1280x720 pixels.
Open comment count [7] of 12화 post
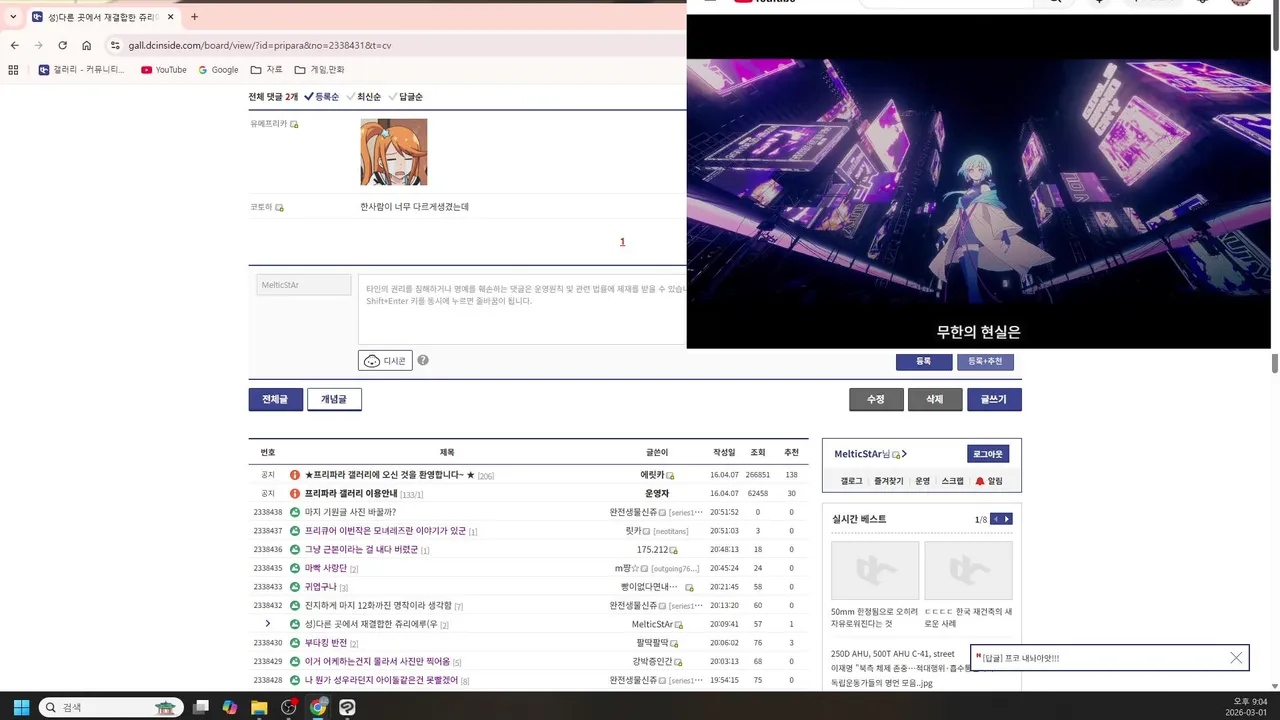[x=459, y=606]
